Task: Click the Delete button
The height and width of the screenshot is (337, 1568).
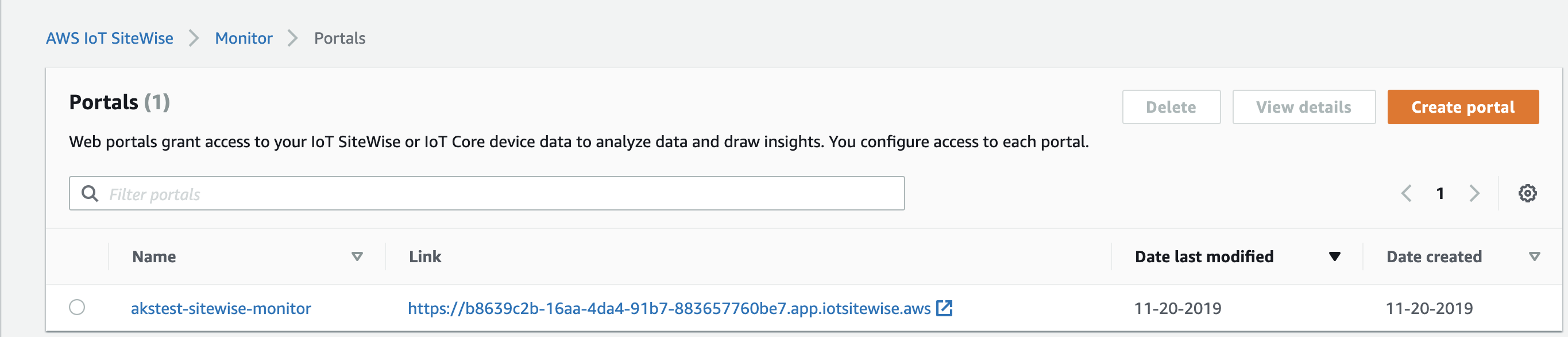Action: coord(1171,108)
